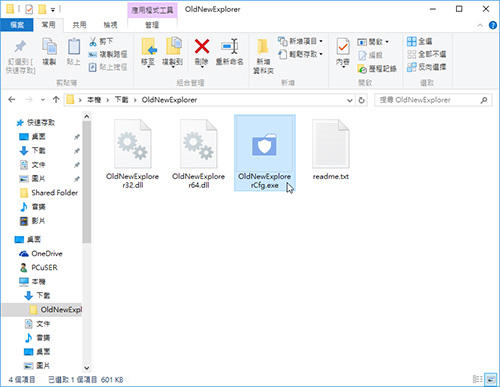Open Quick Access Toolbar customize dropdown
Image resolution: width=500 pixels, height=387 pixels.
tap(53, 10)
